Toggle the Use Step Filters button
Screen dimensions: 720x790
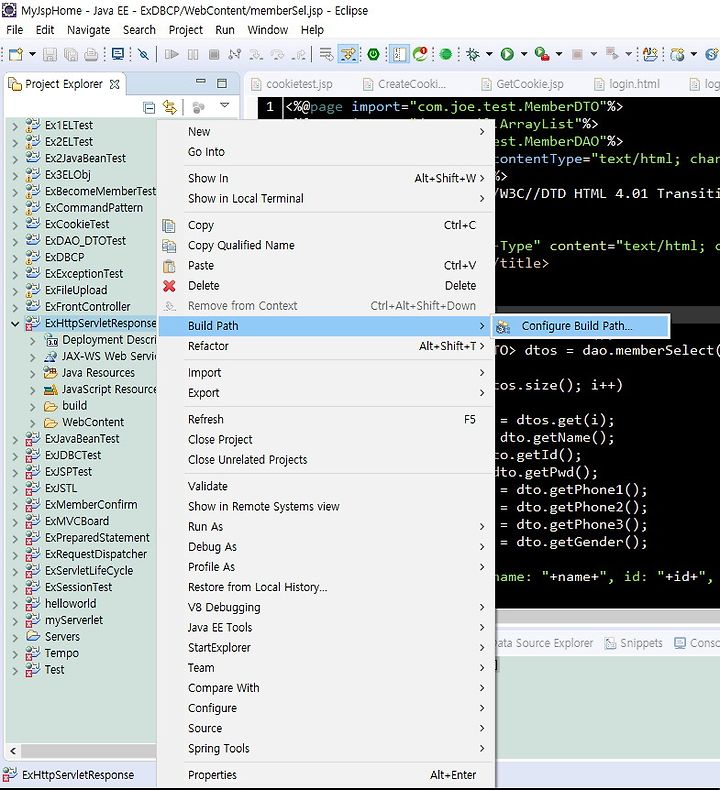point(348,54)
